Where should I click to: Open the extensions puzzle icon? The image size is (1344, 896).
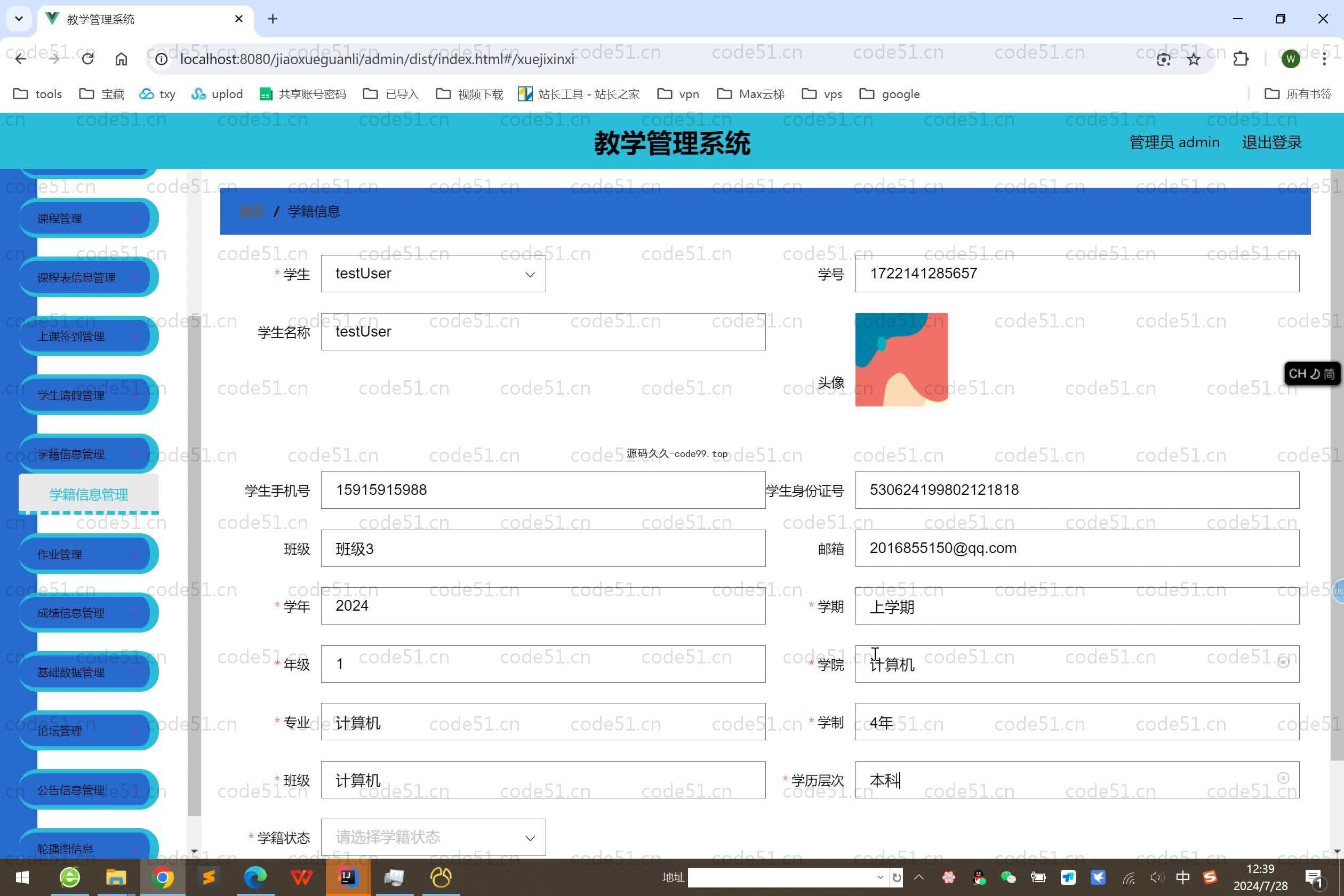(x=1241, y=59)
